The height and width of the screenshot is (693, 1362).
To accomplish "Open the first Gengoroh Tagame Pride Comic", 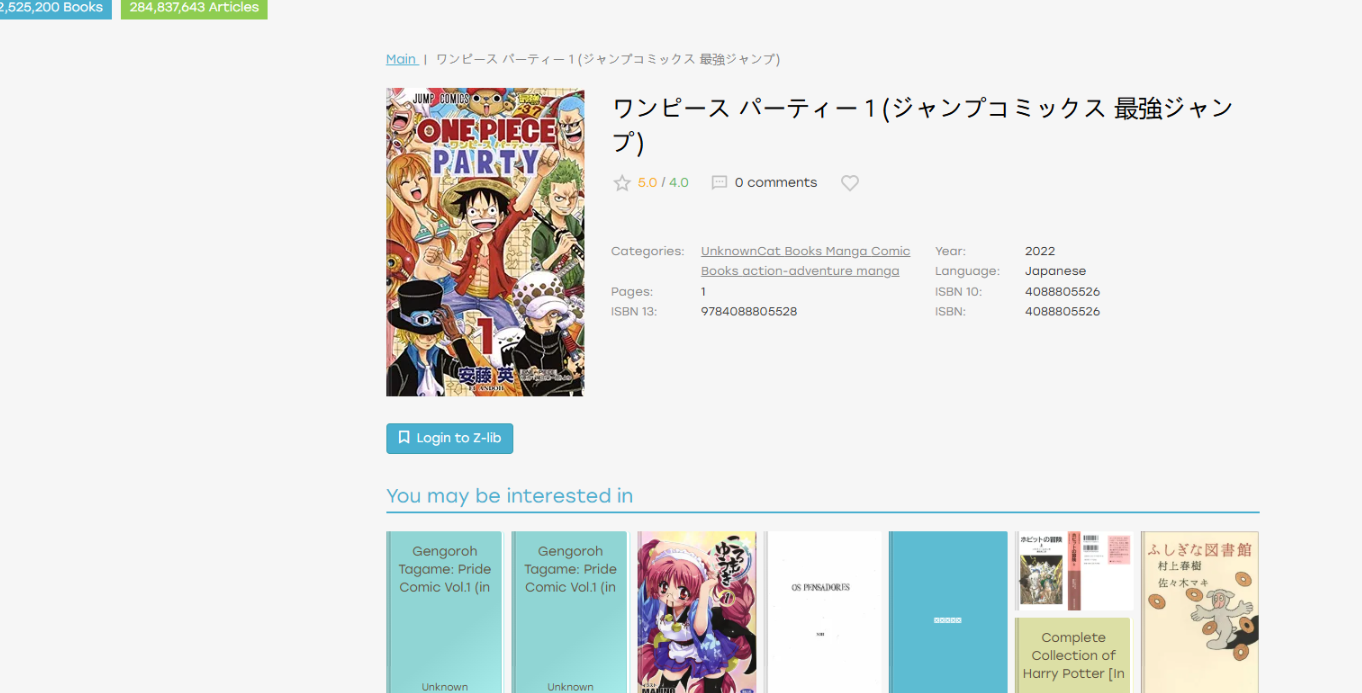I will point(444,611).
